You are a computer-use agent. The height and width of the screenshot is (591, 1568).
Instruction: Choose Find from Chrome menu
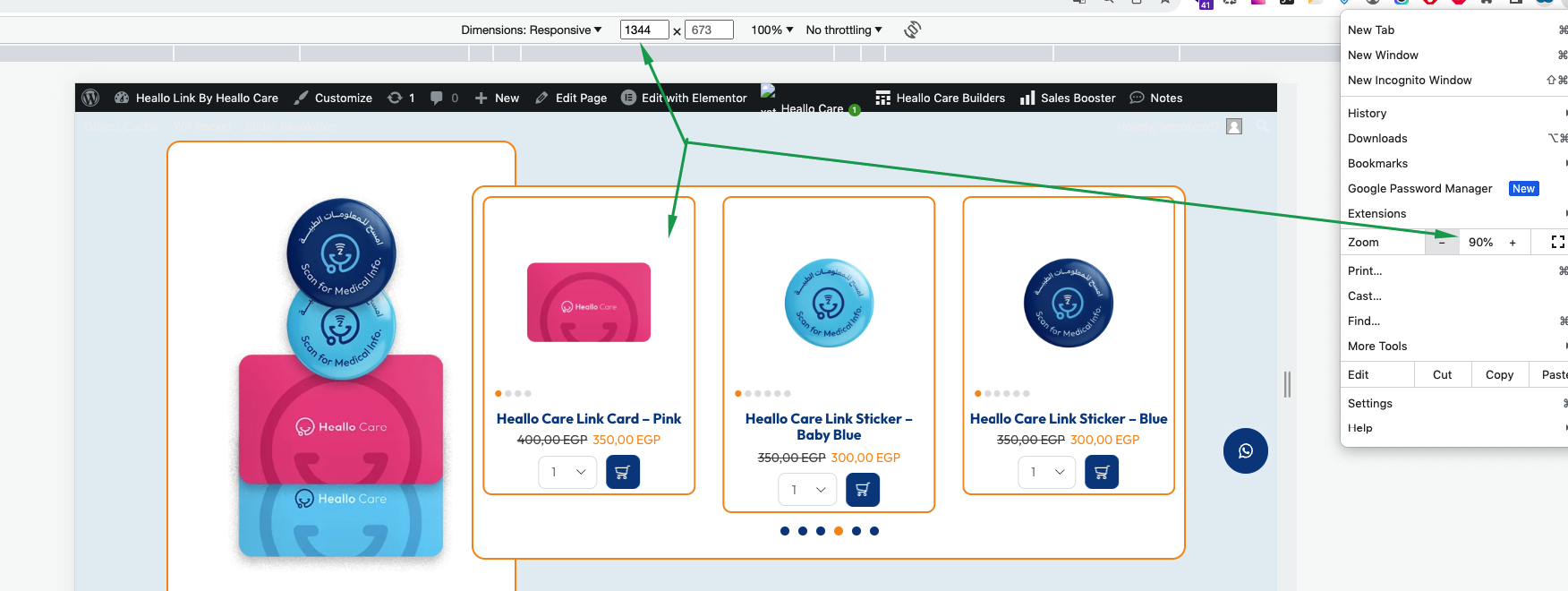(1454, 321)
